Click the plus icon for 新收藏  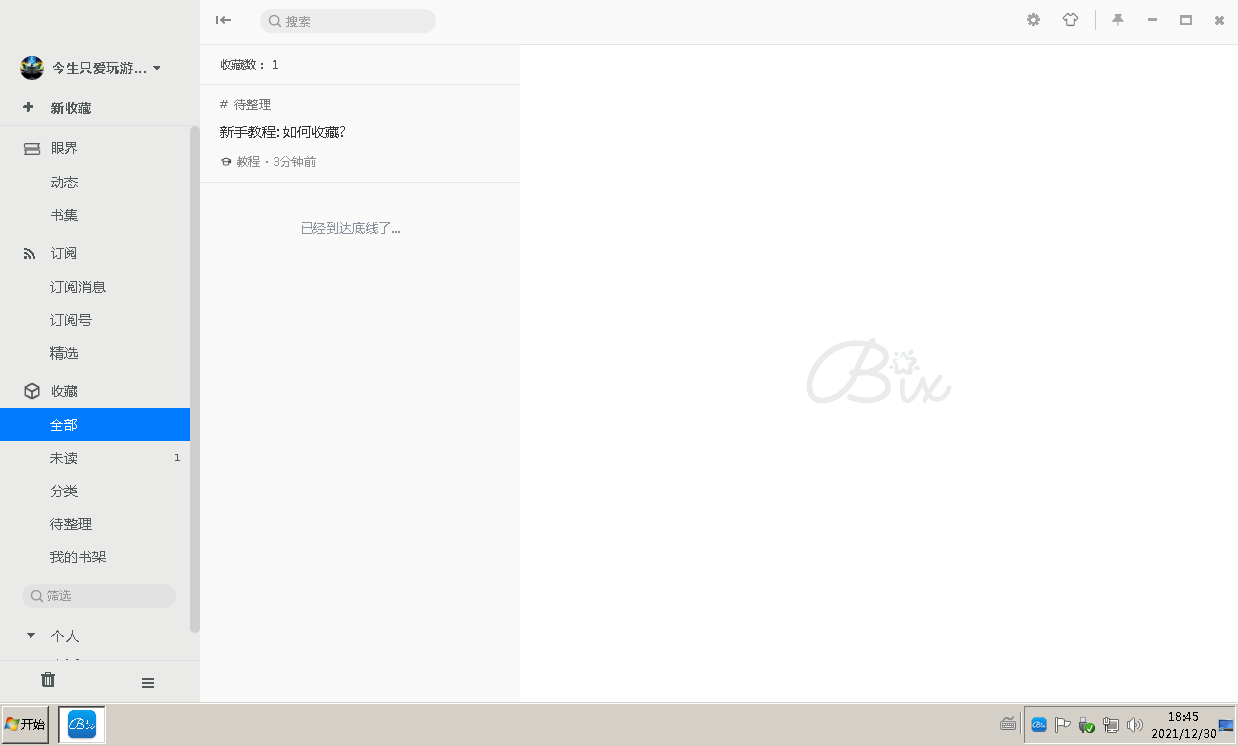click(28, 107)
